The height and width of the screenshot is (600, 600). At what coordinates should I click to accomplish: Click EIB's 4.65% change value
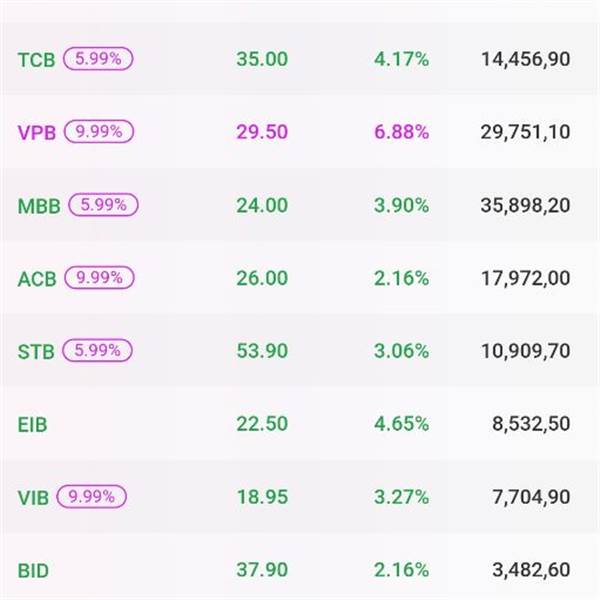coord(401,425)
